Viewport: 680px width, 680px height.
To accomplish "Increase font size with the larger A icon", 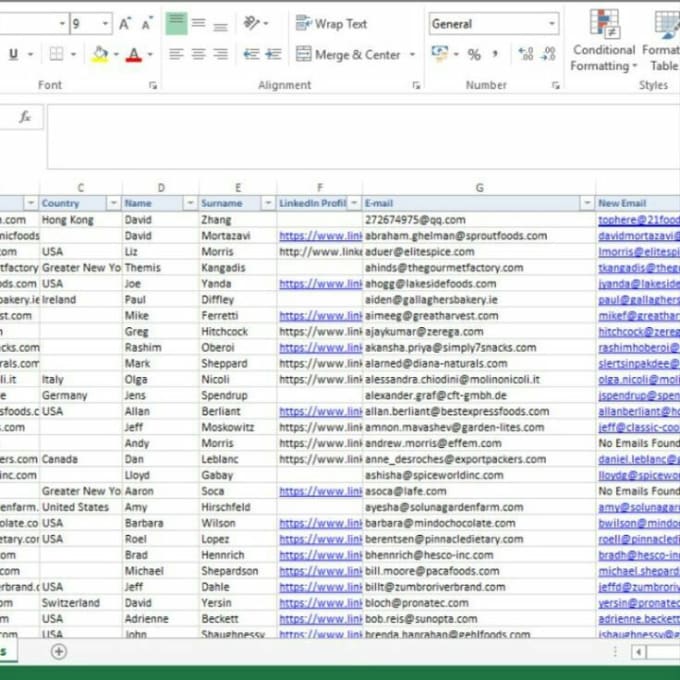I will click(124, 24).
